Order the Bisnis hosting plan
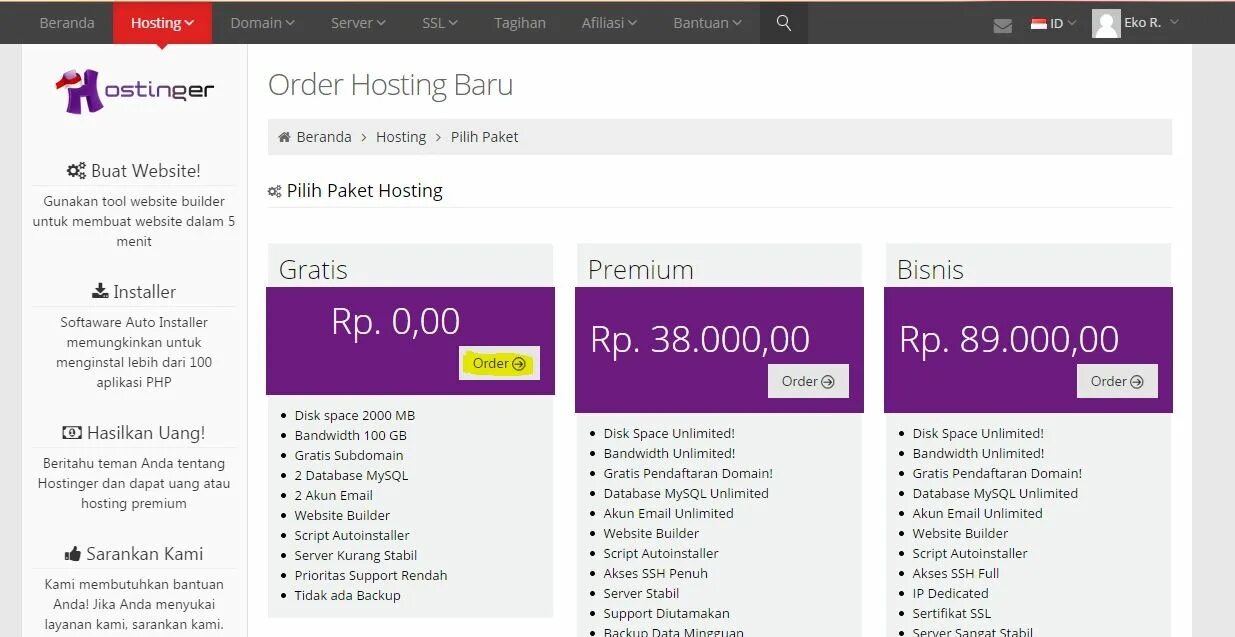 (x=1117, y=381)
